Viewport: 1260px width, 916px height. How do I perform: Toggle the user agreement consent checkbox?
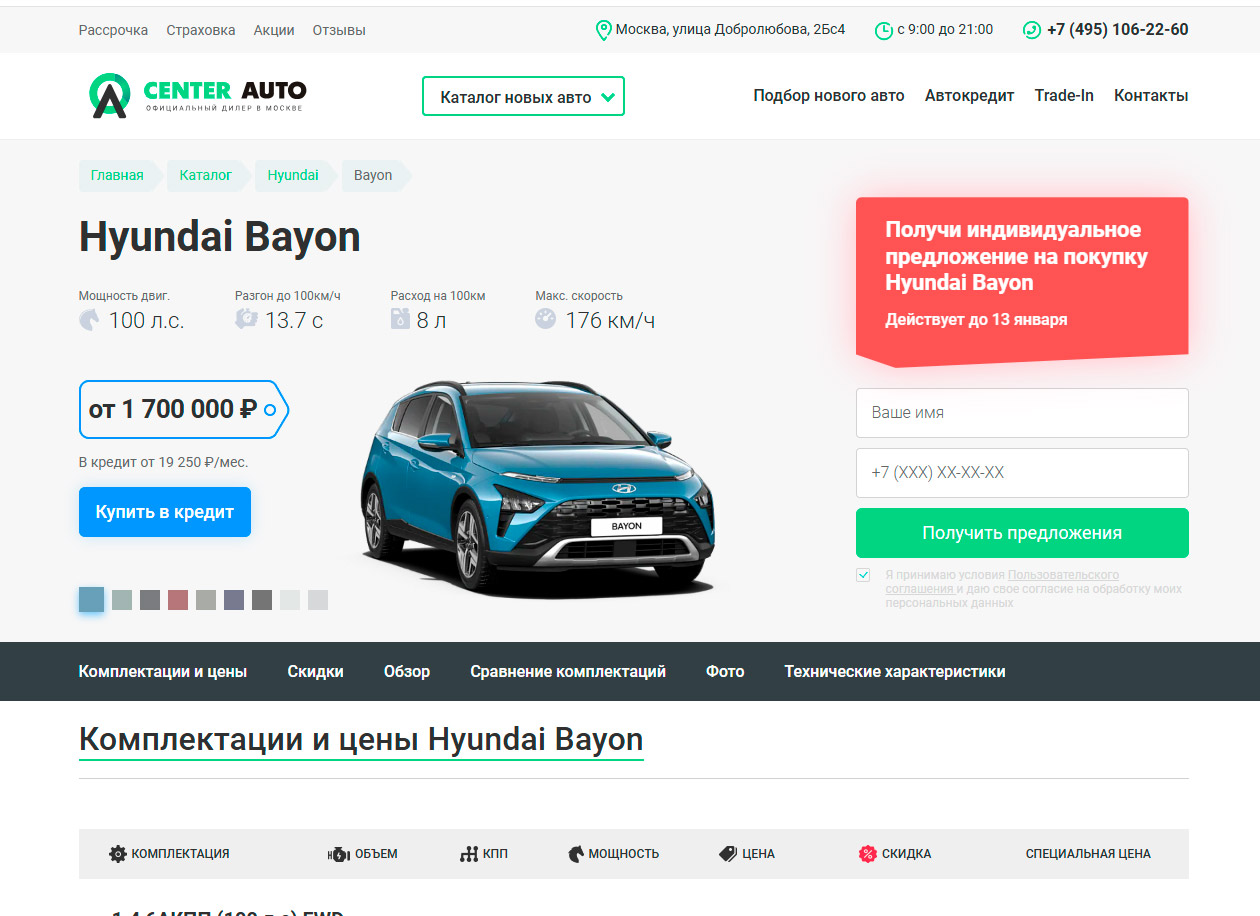click(863, 575)
